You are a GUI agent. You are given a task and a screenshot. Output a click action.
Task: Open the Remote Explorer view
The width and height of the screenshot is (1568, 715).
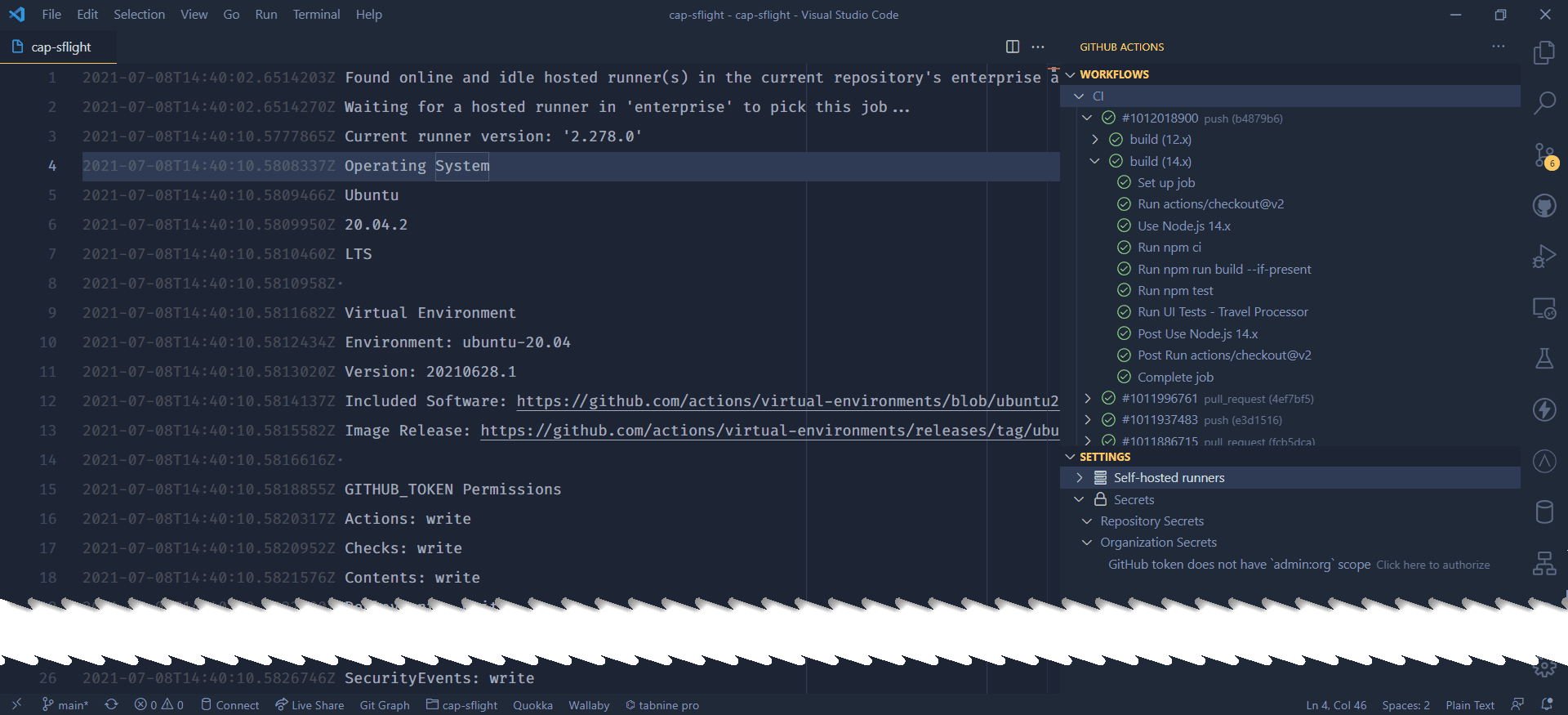pos(1543,308)
